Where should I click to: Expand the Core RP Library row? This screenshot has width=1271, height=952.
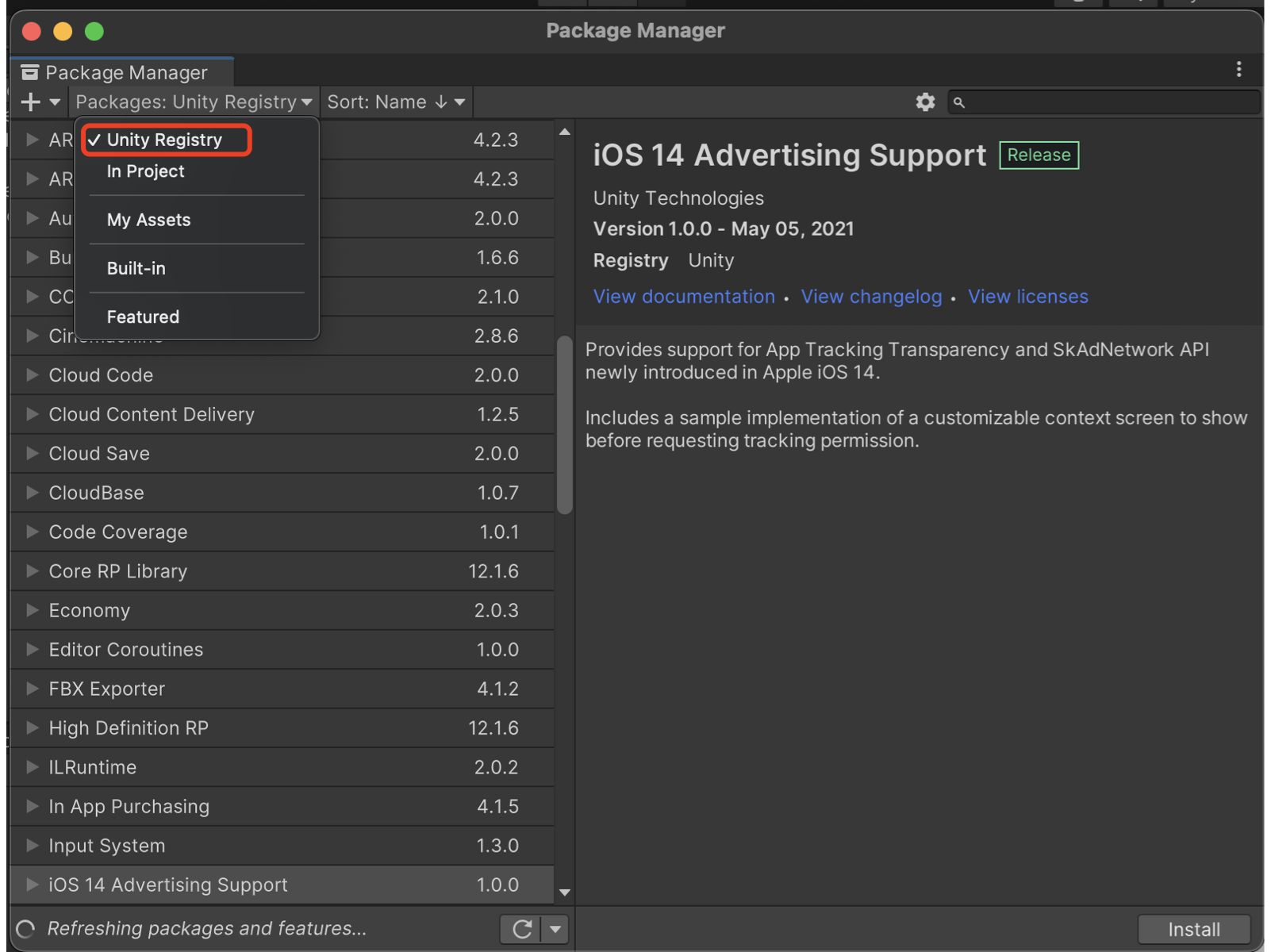click(x=33, y=571)
